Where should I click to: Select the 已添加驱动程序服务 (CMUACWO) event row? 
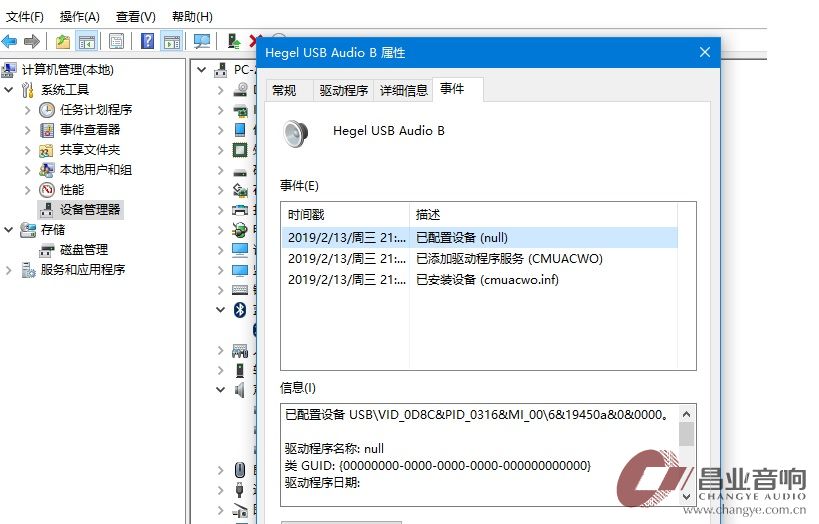coord(479,259)
